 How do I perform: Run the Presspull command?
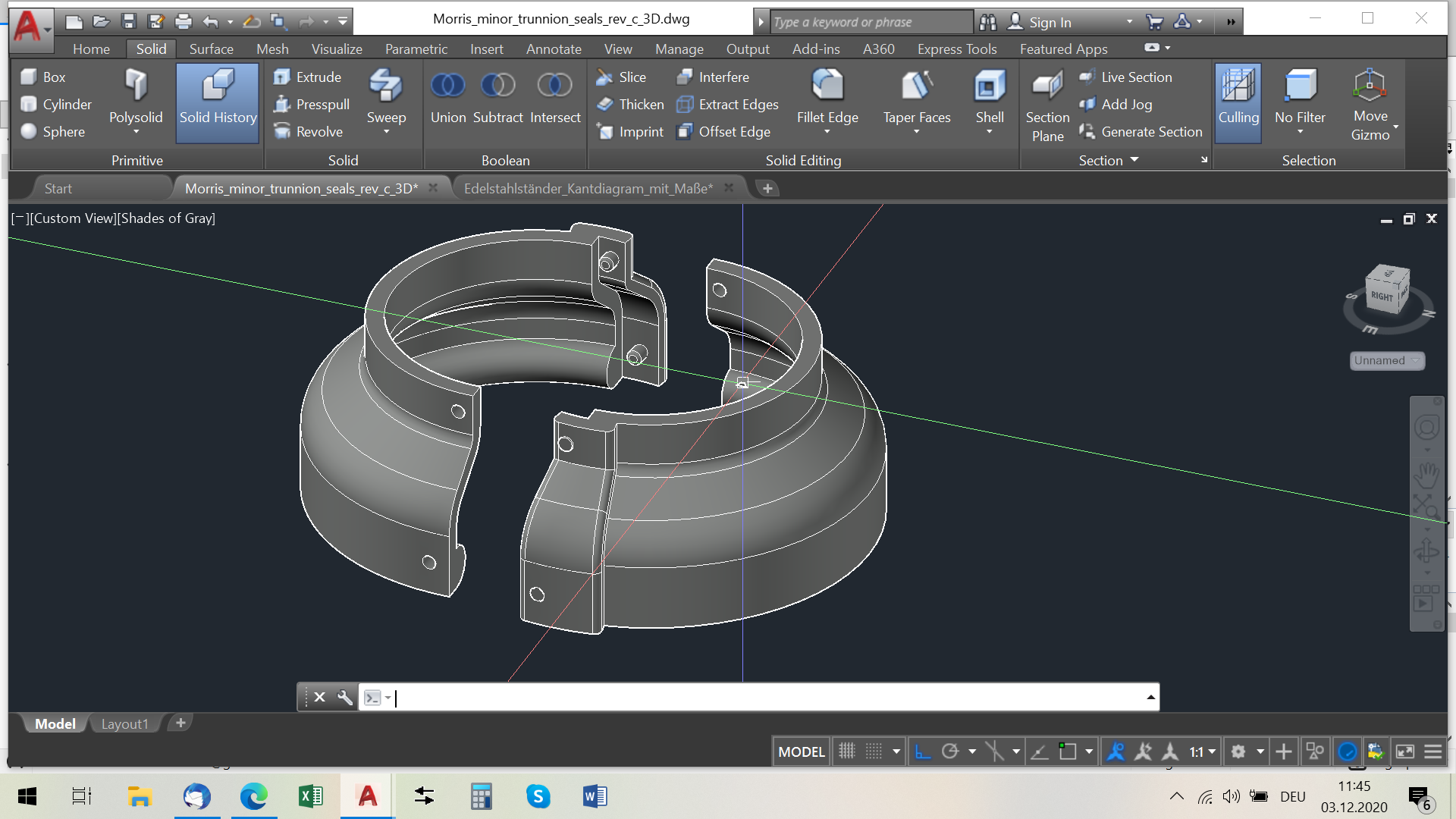click(312, 104)
